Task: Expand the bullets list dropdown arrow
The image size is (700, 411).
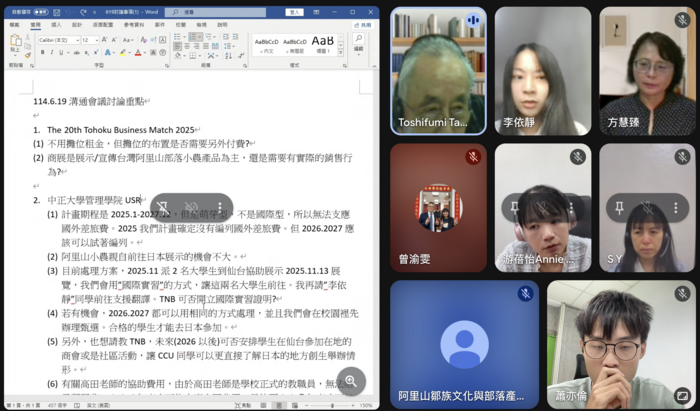Action: [x=185, y=37]
